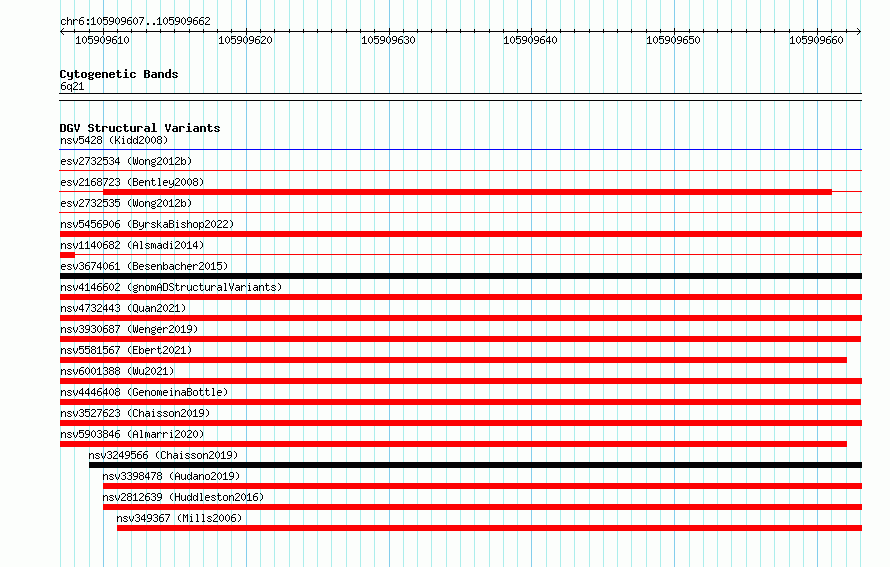The width and height of the screenshot is (890, 567).
Task: Click nsv6001388 (Wu2021) variant label
Action: pyautogui.click(x=117, y=371)
